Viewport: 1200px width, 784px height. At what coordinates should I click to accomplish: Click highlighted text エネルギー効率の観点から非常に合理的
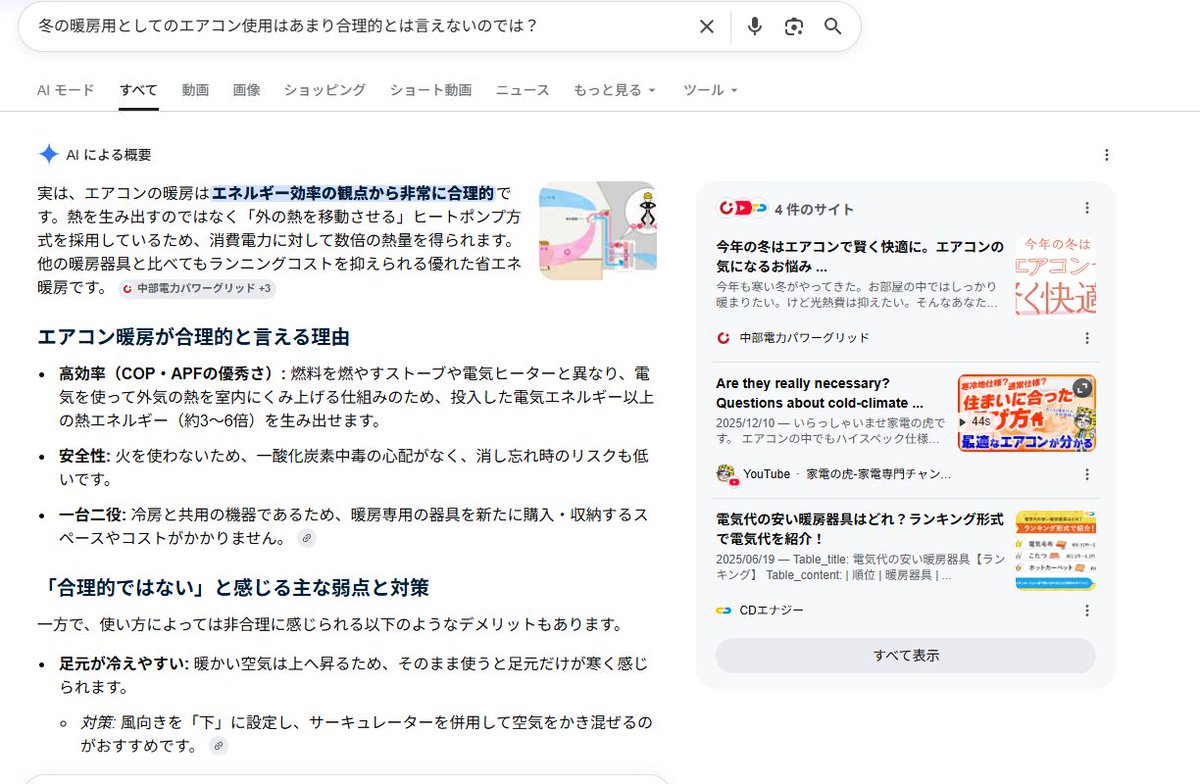(x=354, y=193)
